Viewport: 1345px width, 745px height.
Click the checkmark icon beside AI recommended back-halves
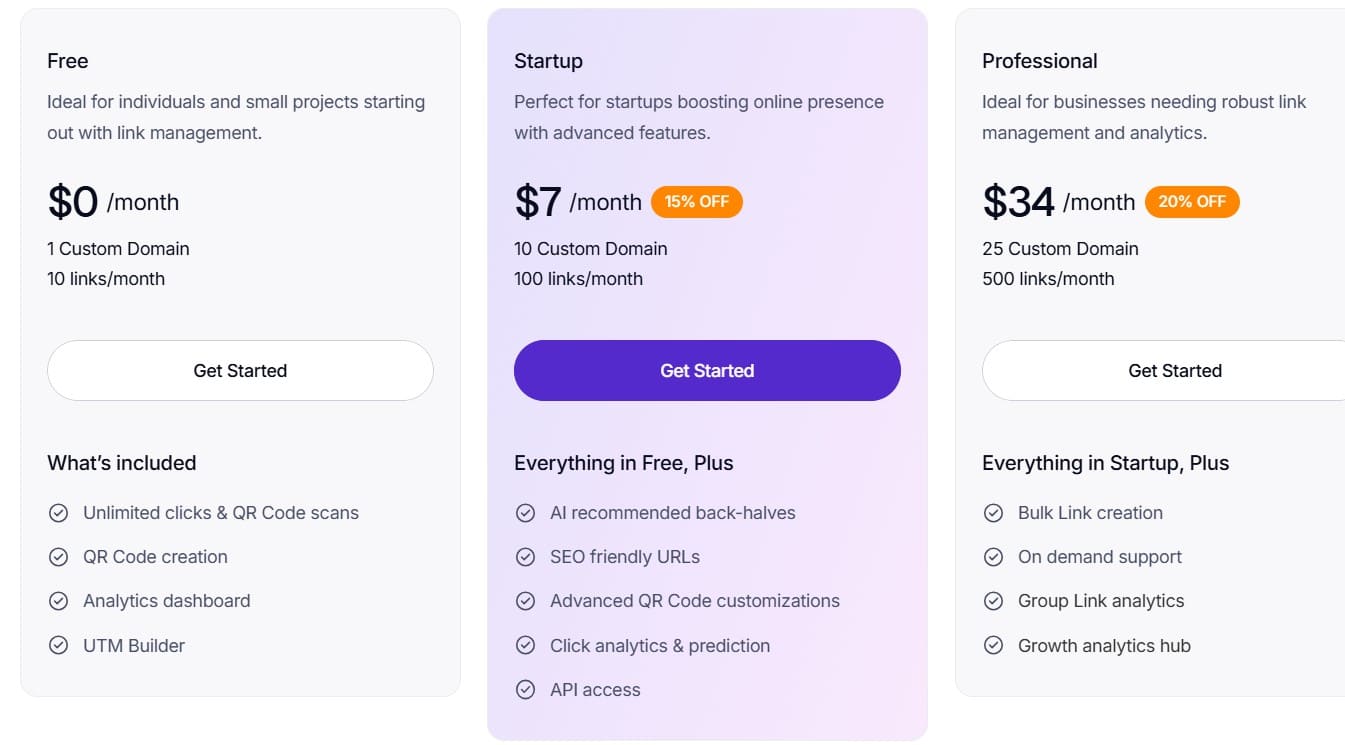525,512
